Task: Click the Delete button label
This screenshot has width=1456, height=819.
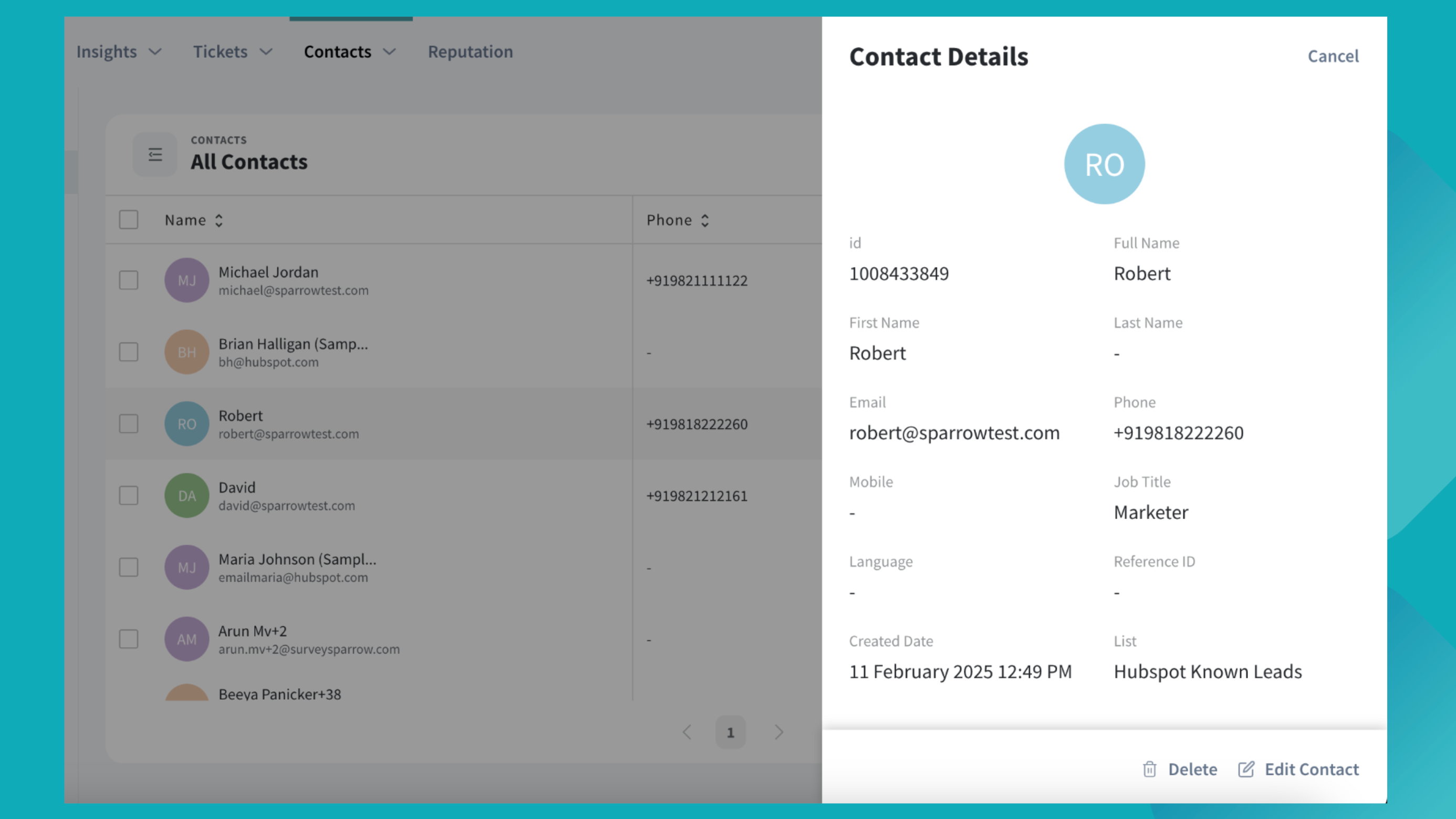Action: click(x=1193, y=769)
